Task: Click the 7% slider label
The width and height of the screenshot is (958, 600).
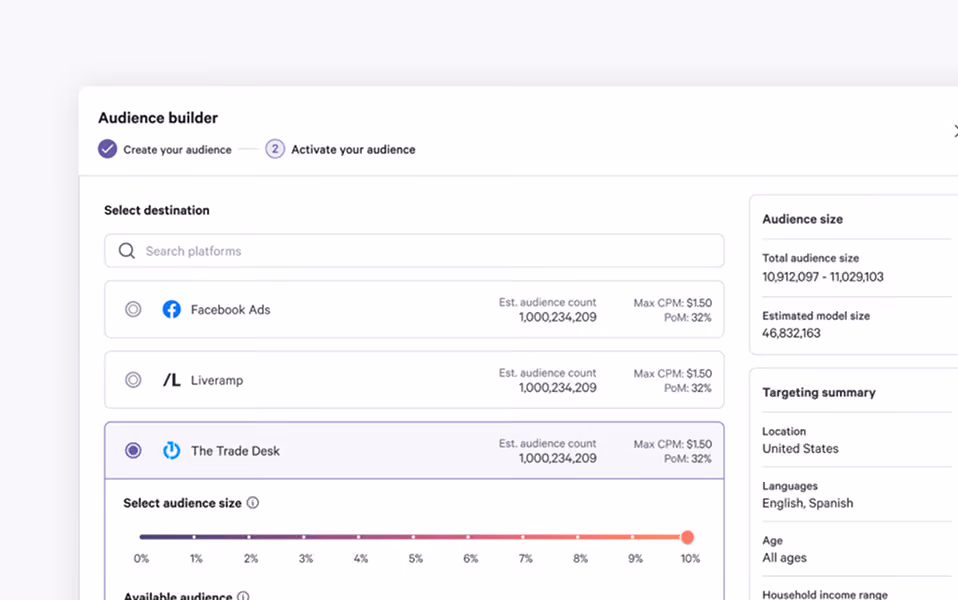Action: 525,558
